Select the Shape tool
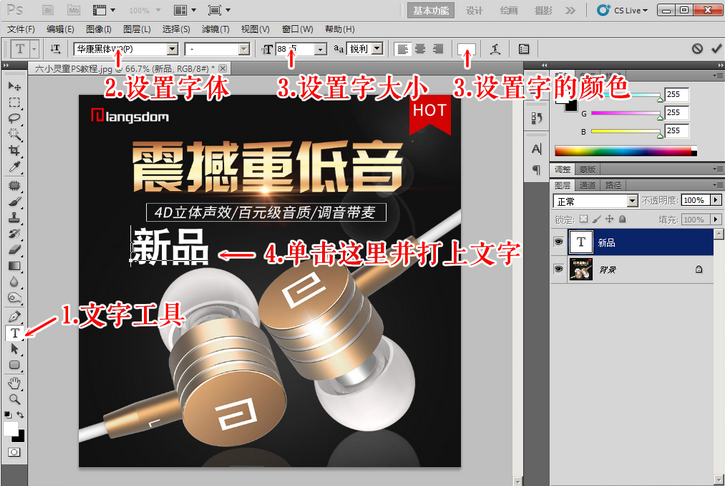 coord(14,365)
